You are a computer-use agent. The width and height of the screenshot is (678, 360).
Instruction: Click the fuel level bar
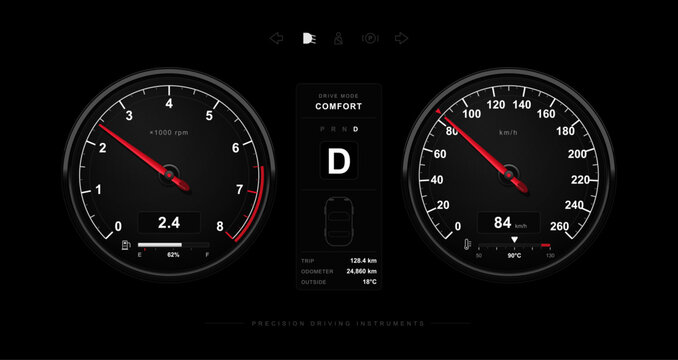coord(173,245)
